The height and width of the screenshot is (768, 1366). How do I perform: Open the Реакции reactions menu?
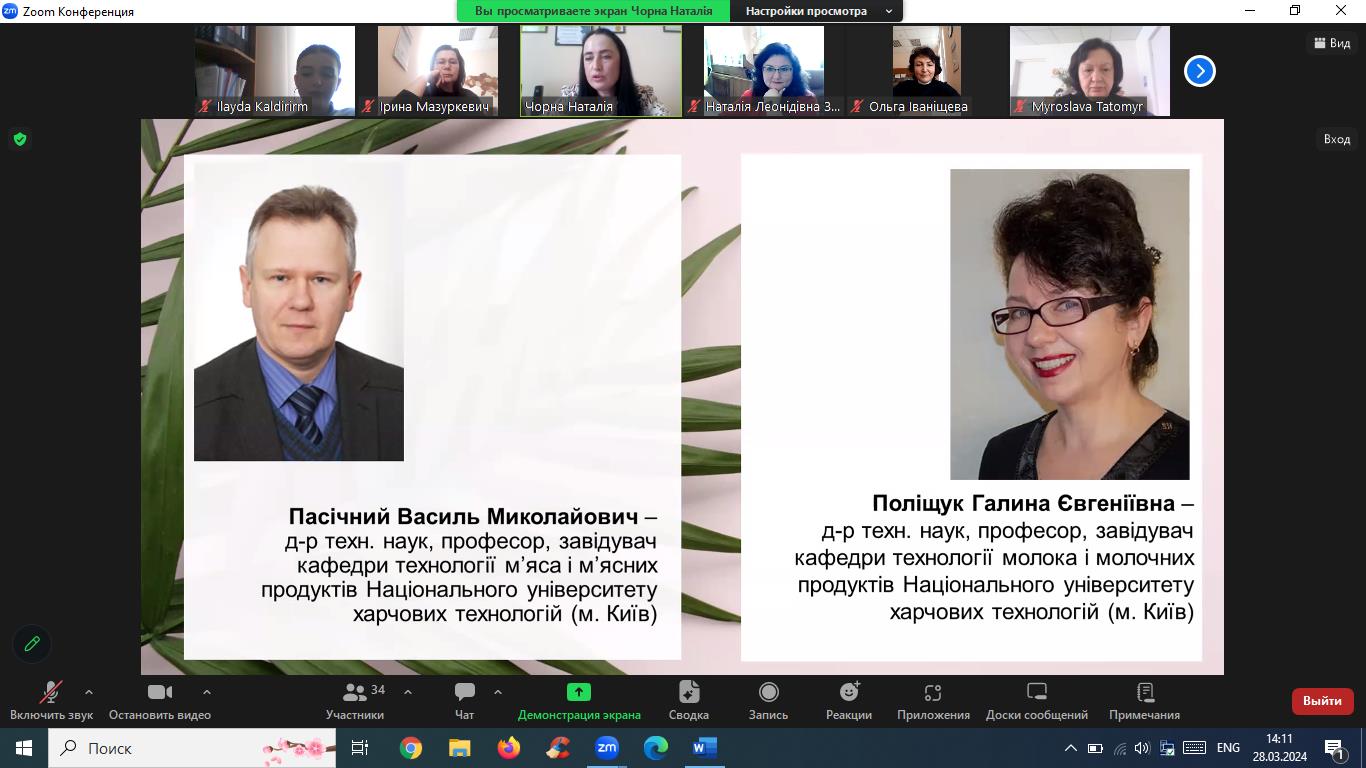849,692
